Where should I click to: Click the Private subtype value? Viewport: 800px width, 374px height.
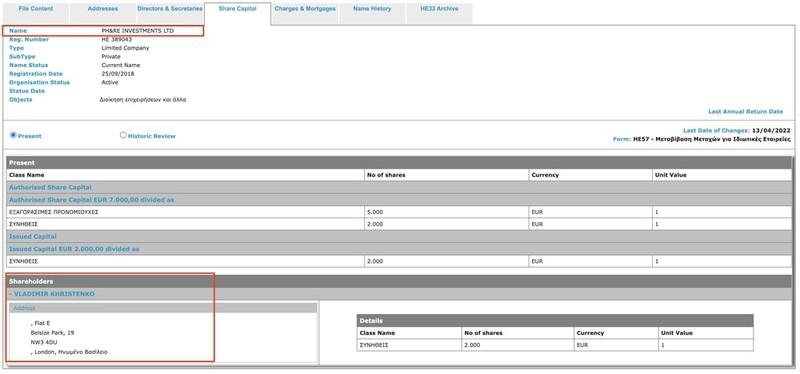point(111,57)
